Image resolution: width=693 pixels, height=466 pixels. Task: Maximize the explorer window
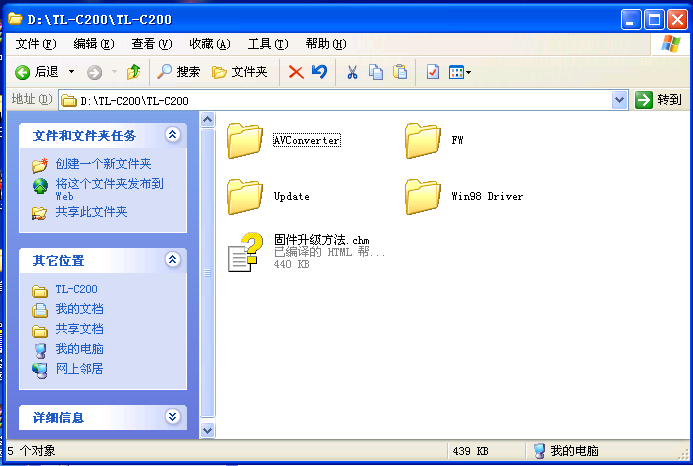coord(654,20)
